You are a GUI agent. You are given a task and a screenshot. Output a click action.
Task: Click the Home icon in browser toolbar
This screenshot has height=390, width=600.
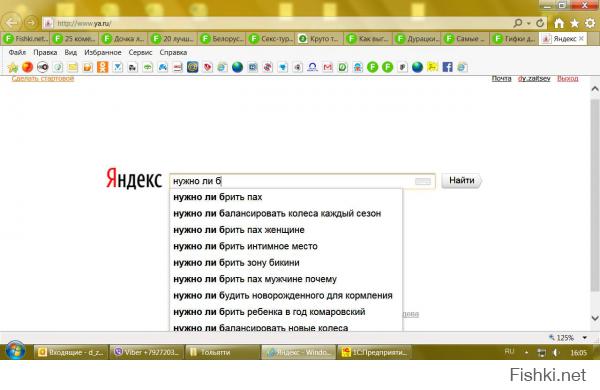coord(559,23)
